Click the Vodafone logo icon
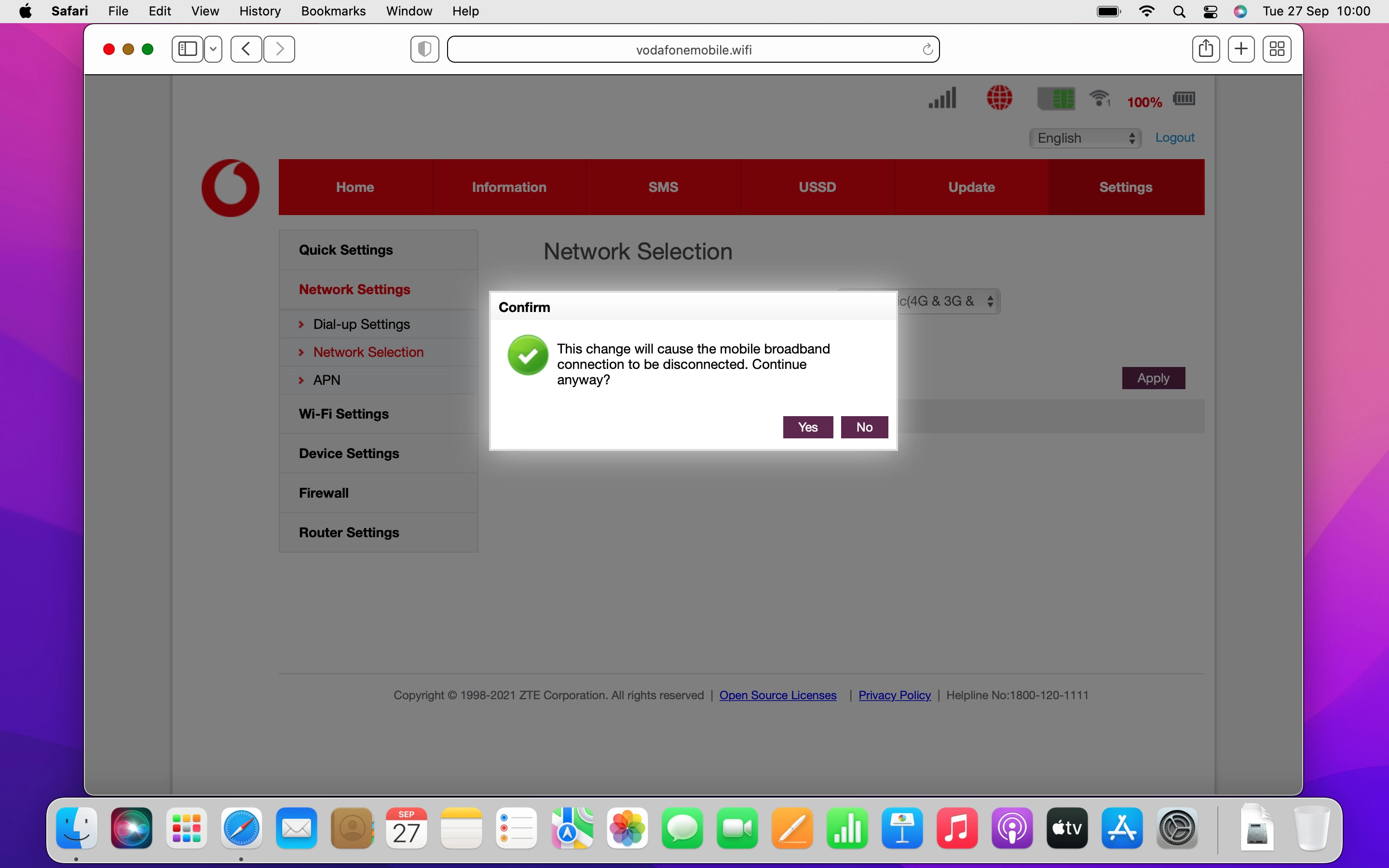1389x868 pixels. 230,188
